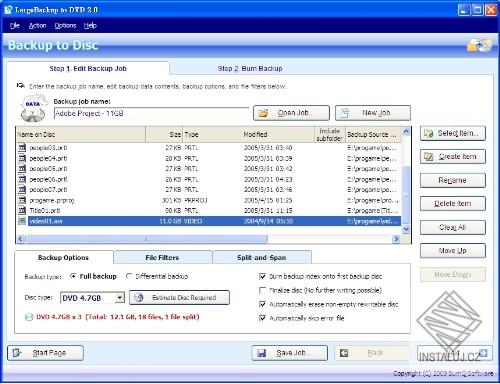Click file list scroll up arrow

pyautogui.click(x=406, y=132)
